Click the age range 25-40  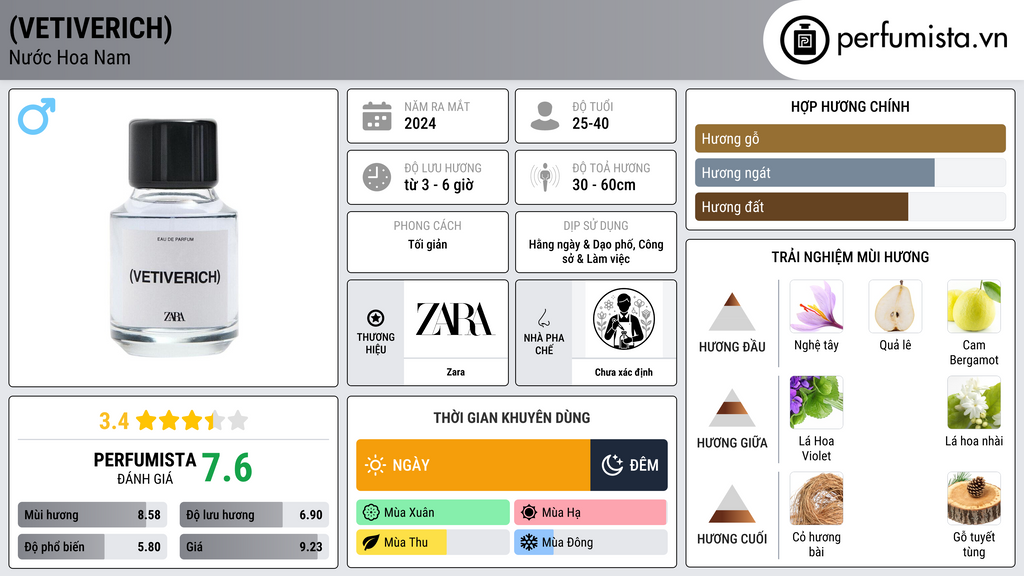pos(590,123)
